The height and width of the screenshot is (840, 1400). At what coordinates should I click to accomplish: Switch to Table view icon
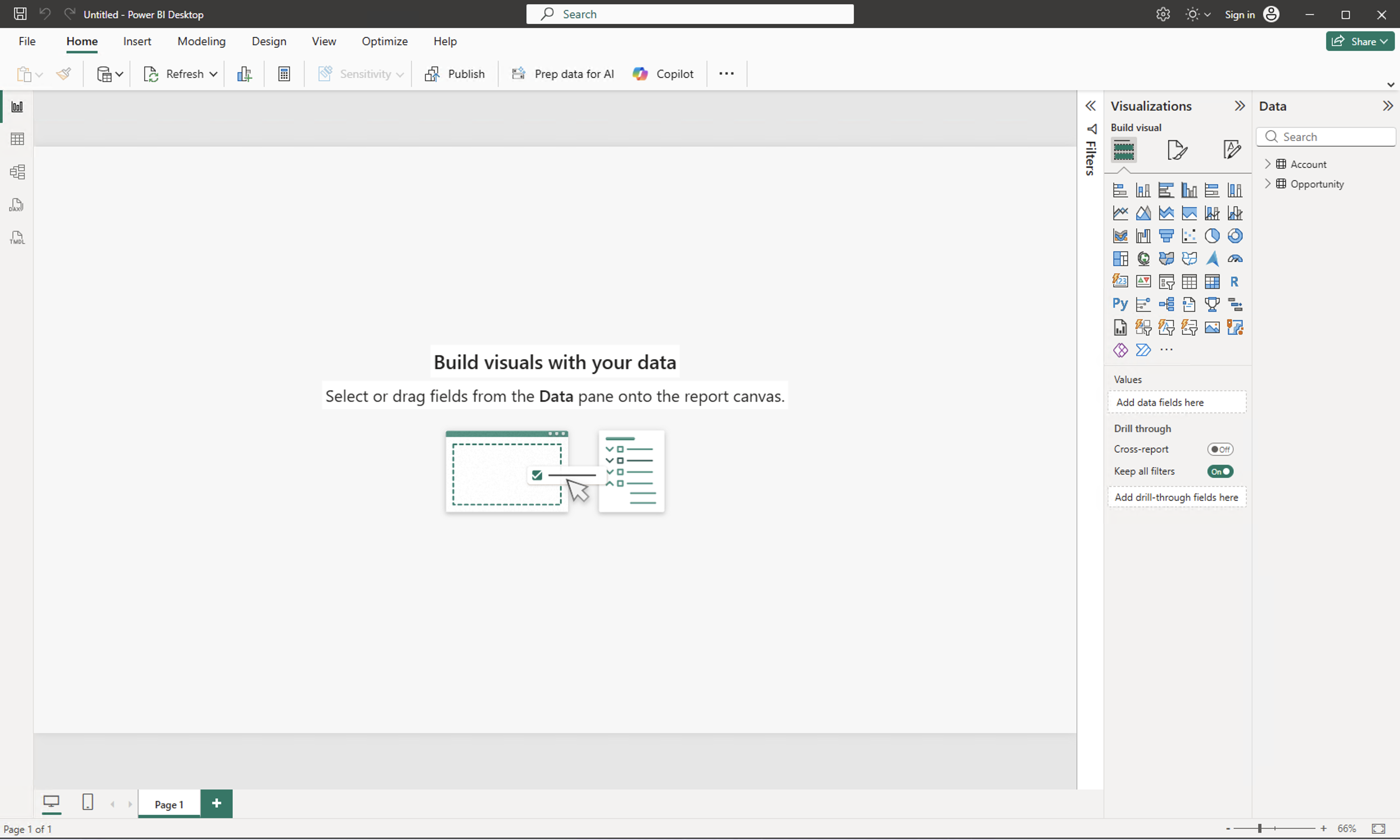click(x=17, y=139)
